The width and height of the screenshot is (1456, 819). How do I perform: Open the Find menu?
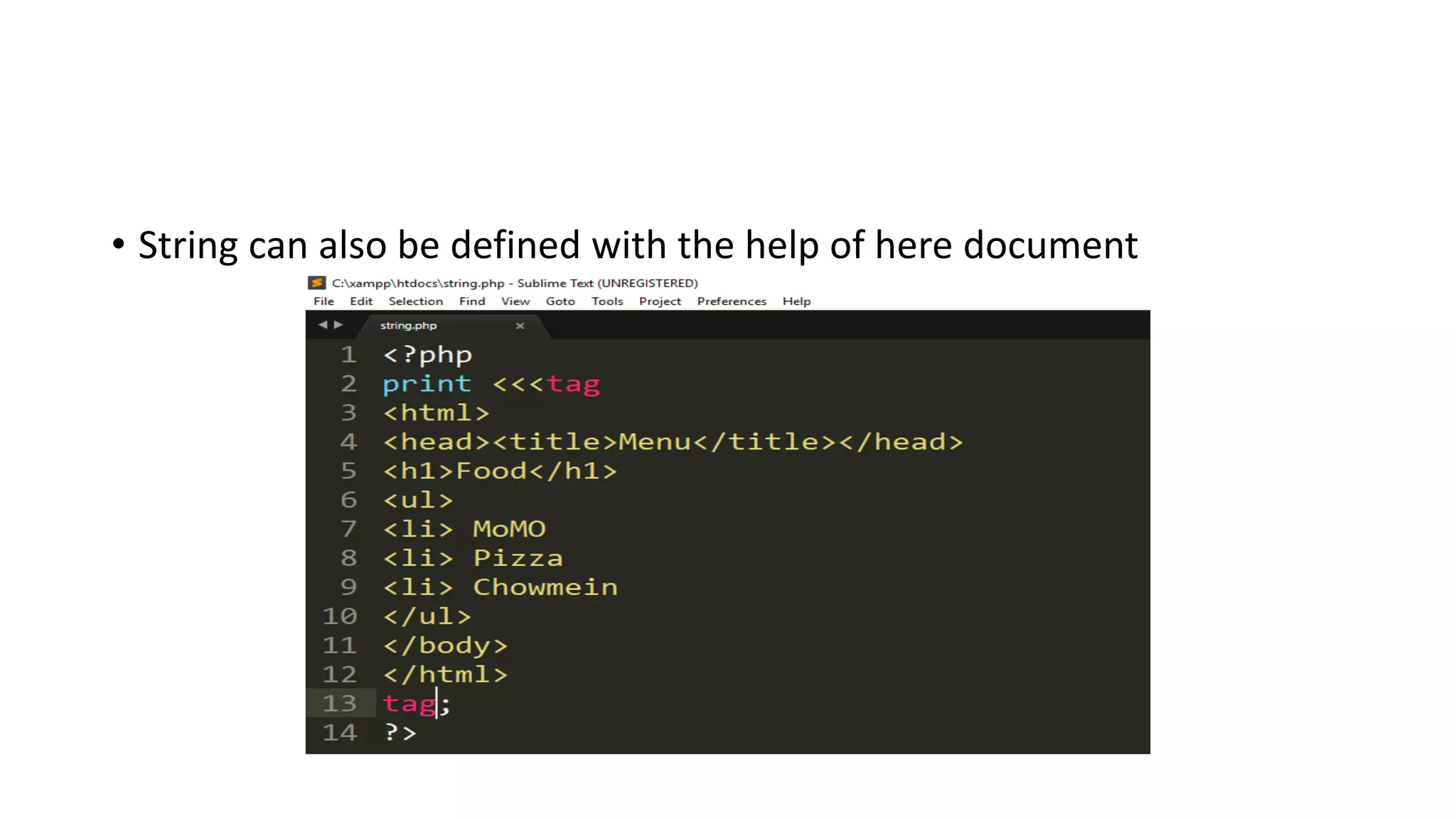[472, 301]
